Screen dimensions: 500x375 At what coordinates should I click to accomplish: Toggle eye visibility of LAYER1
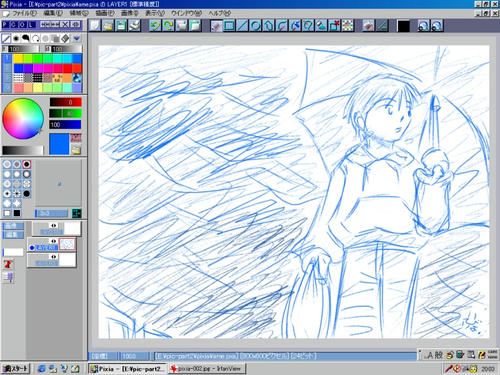(x=53, y=241)
